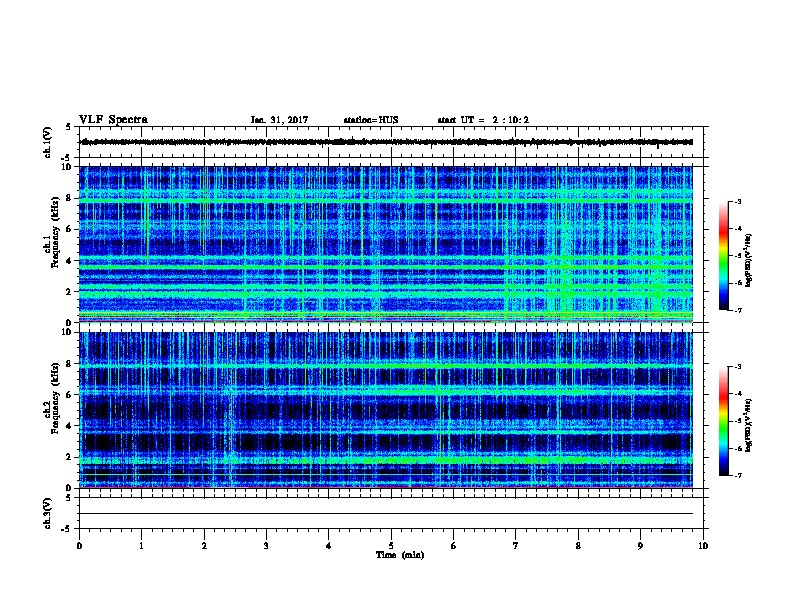792x612 pixels.
Task: Click the time axis tick label "7"
Action: [516, 546]
